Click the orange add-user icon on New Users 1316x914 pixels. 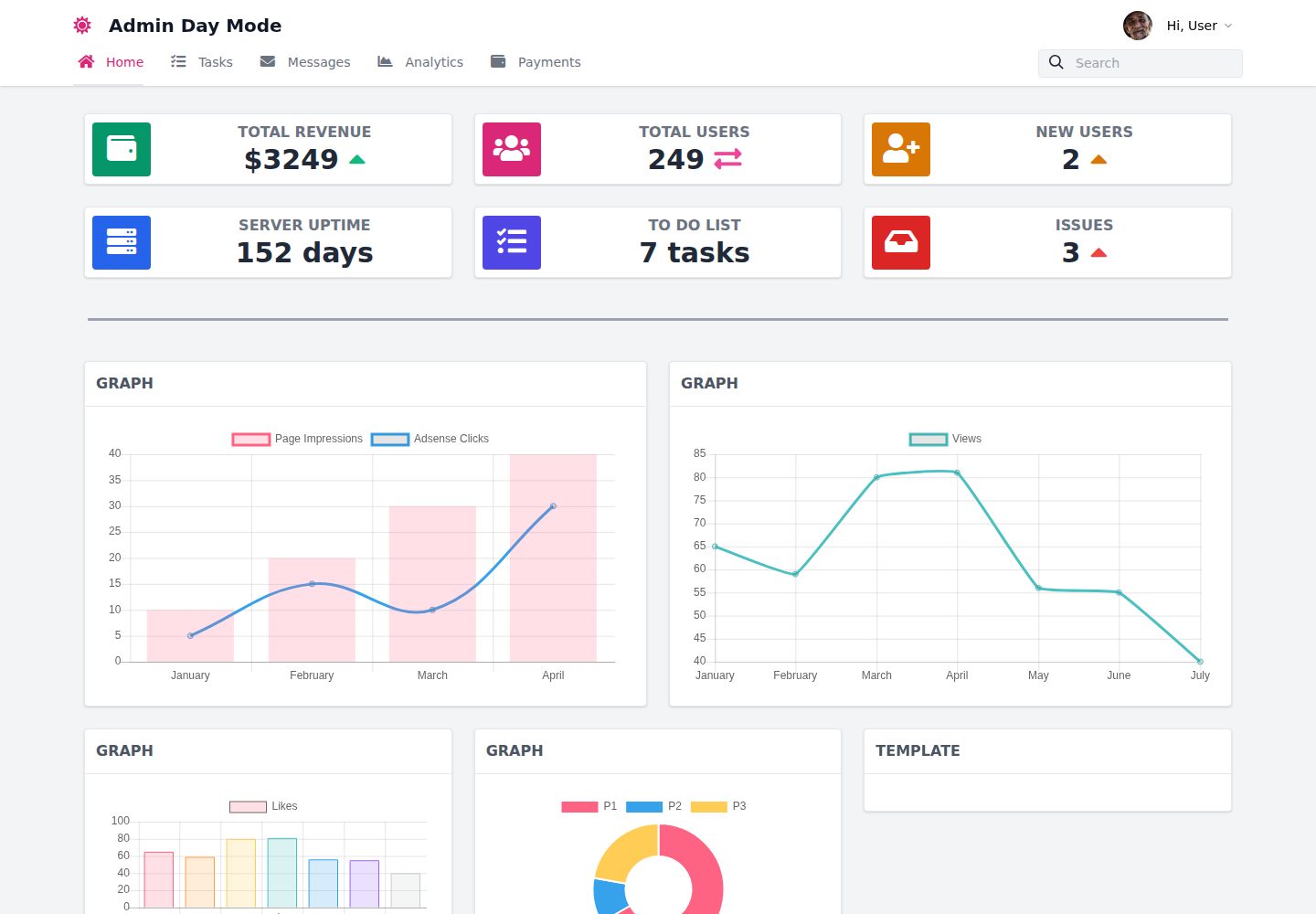tap(901, 149)
